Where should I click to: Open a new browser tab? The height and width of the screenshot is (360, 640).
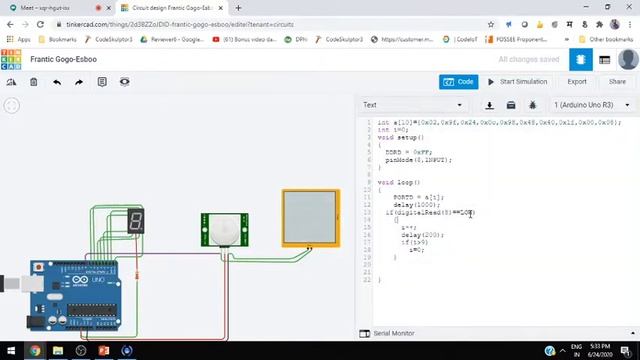click(x=238, y=8)
